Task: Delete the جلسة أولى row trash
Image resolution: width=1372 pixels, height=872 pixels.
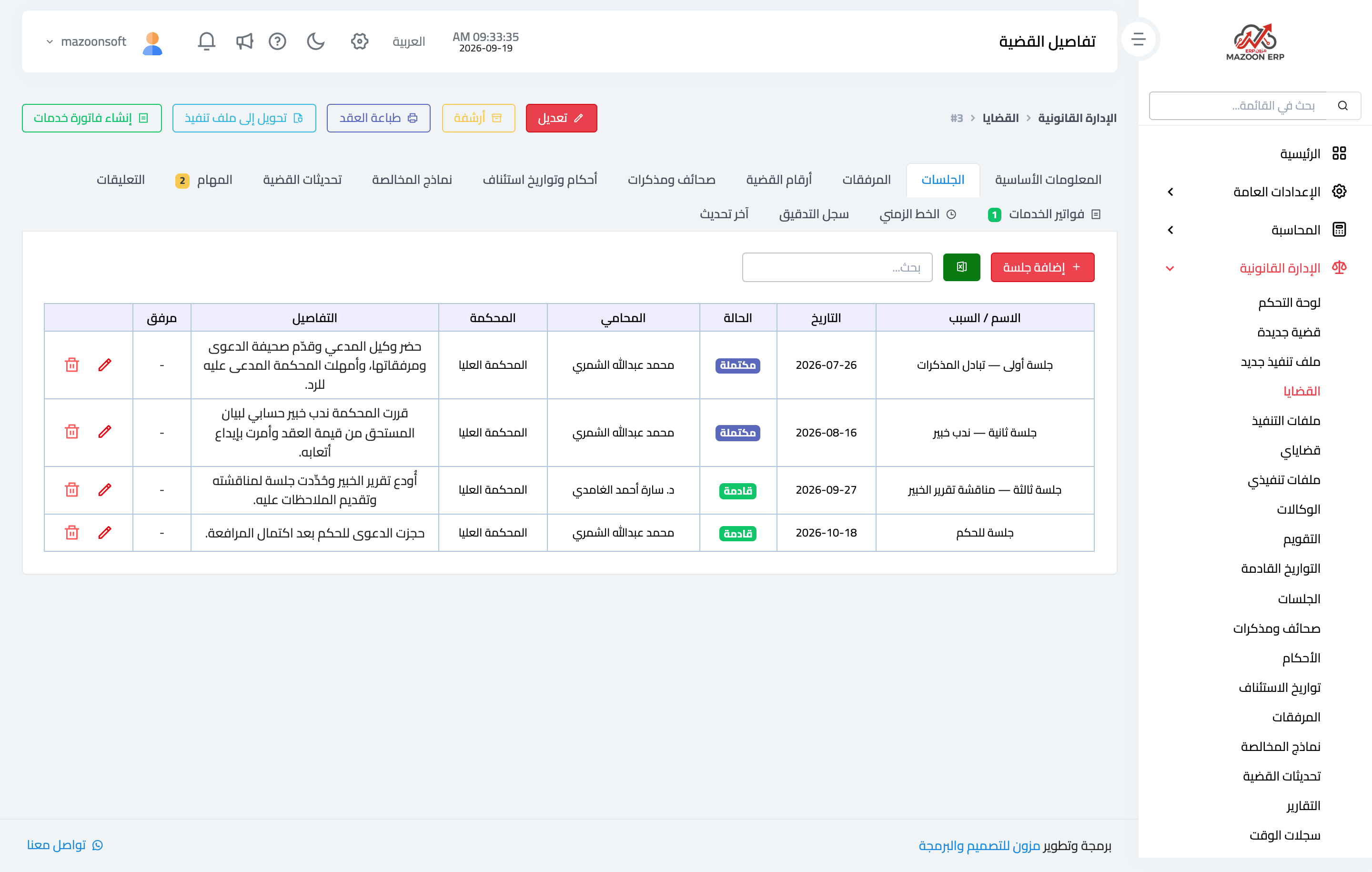Action: click(72, 365)
